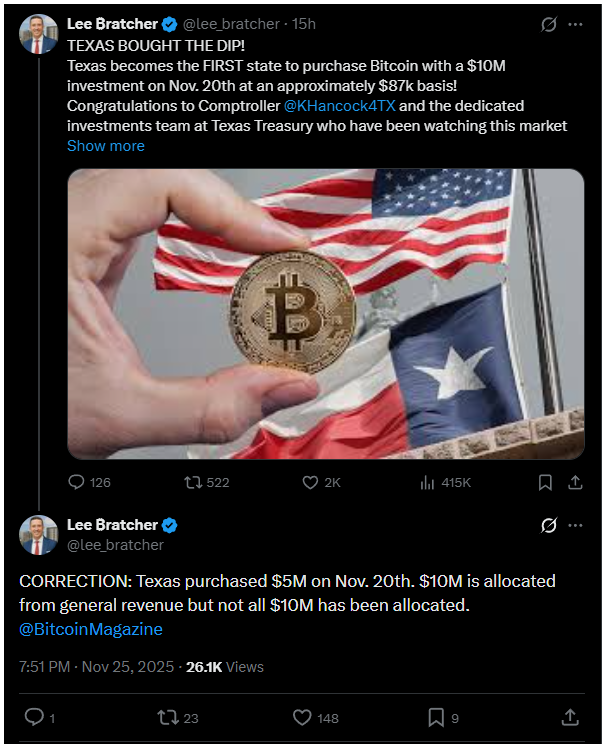The image size is (606, 748).
Task: Open more options menu on first tweet
Action: [x=575, y=24]
